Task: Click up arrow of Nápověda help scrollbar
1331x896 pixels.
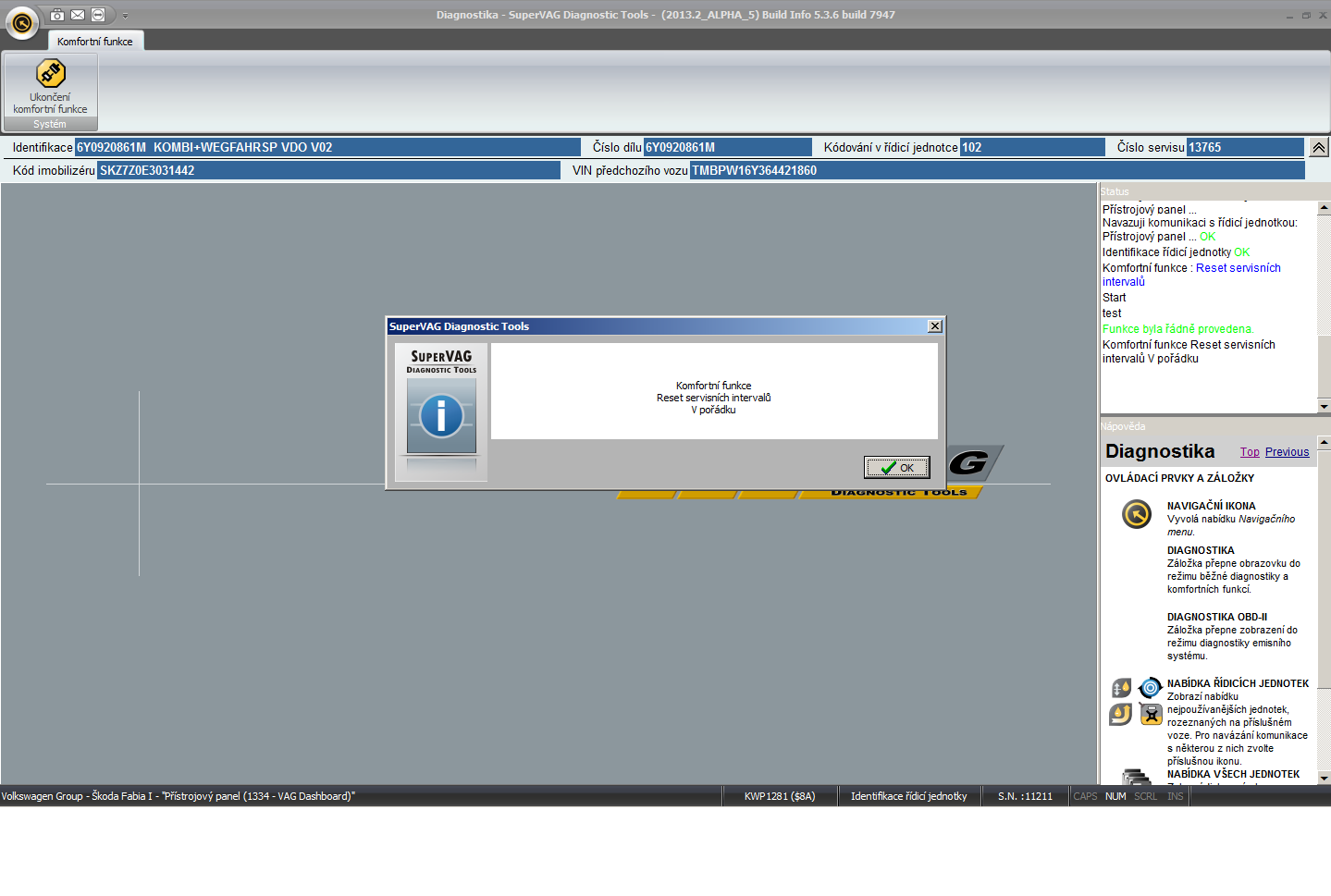Action: tap(1324, 443)
